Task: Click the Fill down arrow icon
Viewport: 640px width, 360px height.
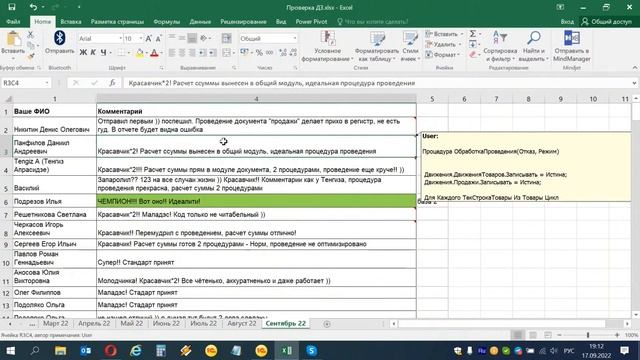Action: coord(473,44)
